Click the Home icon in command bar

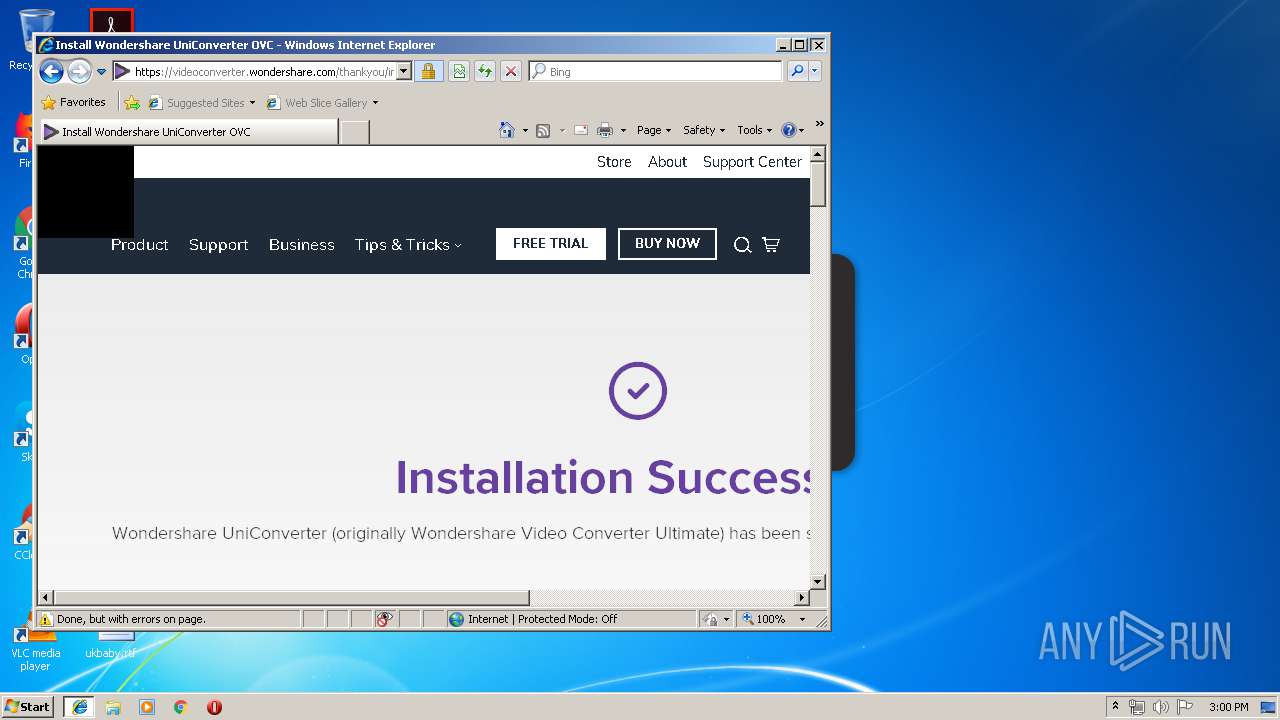tap(507, 130)
